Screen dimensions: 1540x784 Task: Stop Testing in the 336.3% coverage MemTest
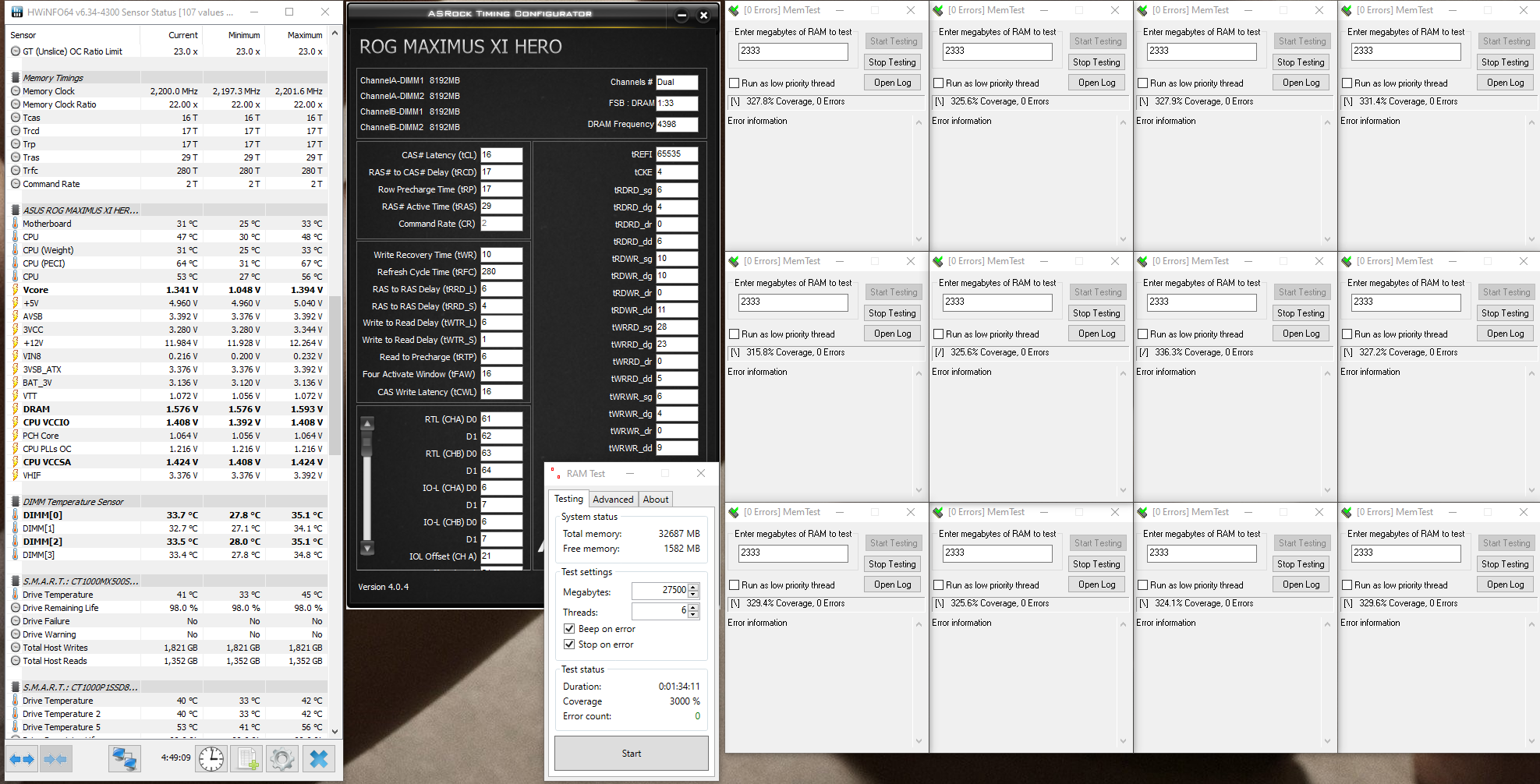click(1301, 313)
